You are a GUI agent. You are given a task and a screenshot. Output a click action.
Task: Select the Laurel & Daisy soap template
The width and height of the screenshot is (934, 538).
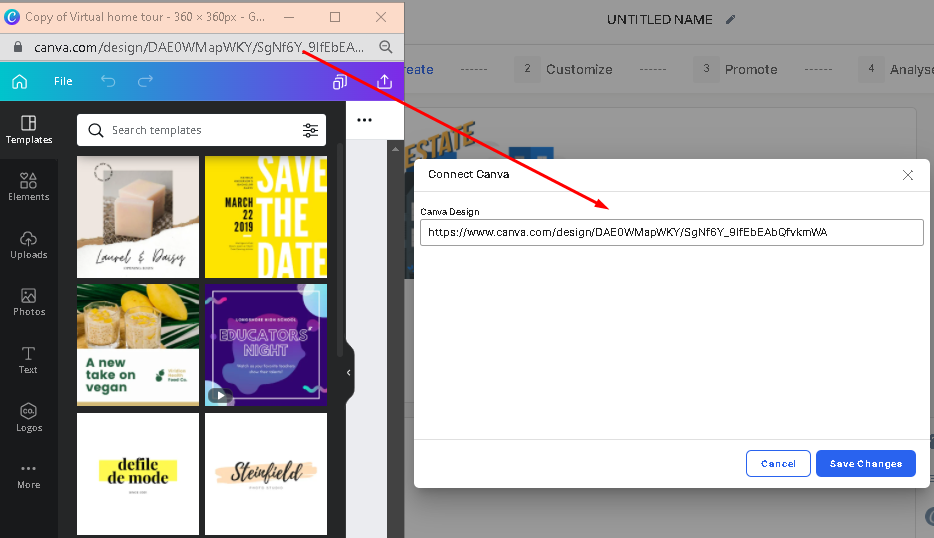click(138, 217)
